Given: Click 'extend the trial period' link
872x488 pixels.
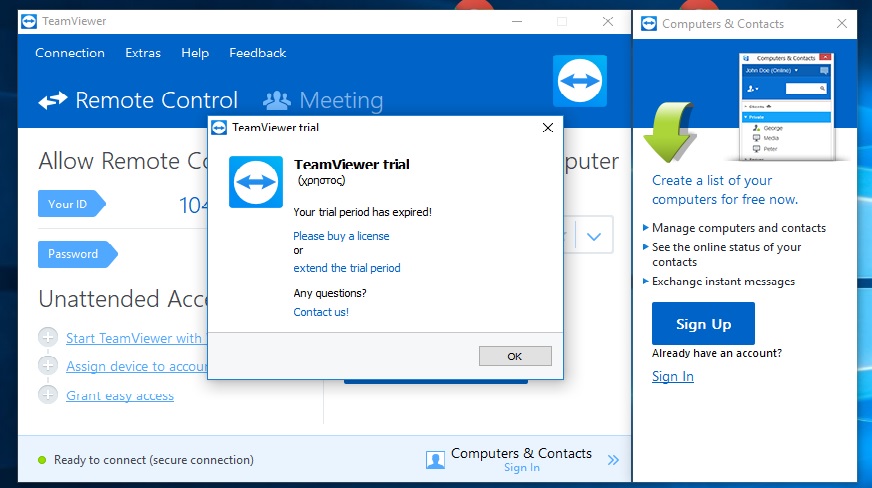Looking at the screenshot, I should pos(346,268).
